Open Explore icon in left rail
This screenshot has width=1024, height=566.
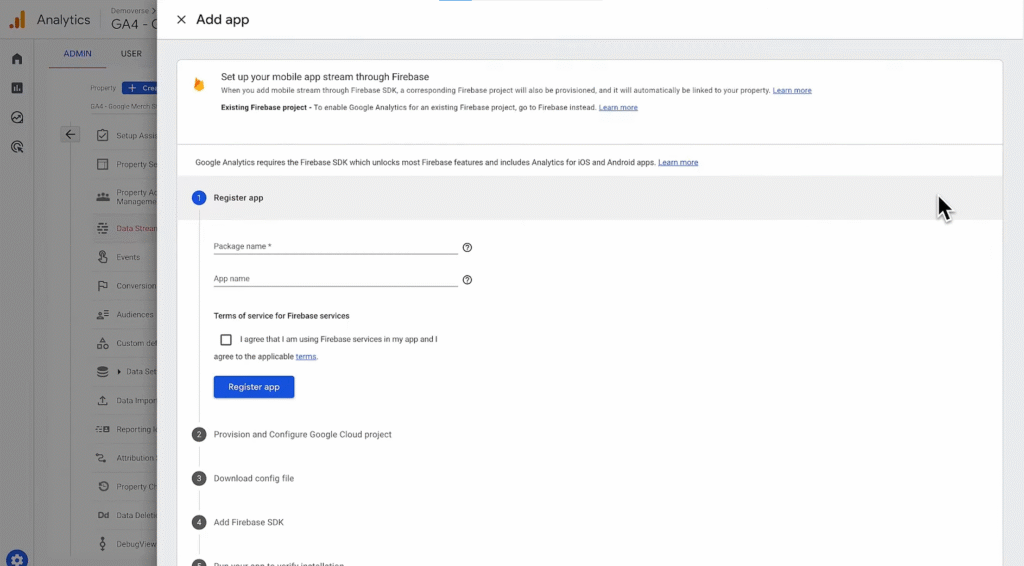[x=17, y=118]
